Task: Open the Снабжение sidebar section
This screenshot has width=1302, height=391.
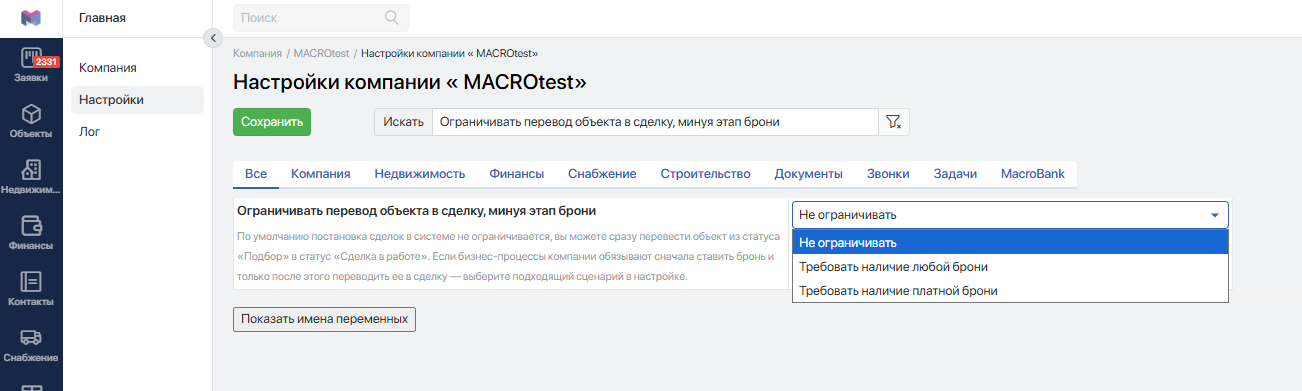Action: click(31, 345)
